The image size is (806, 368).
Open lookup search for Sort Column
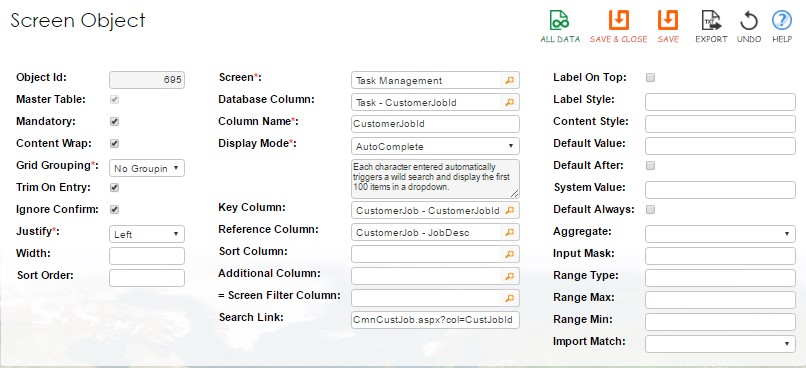click(509, 254)
